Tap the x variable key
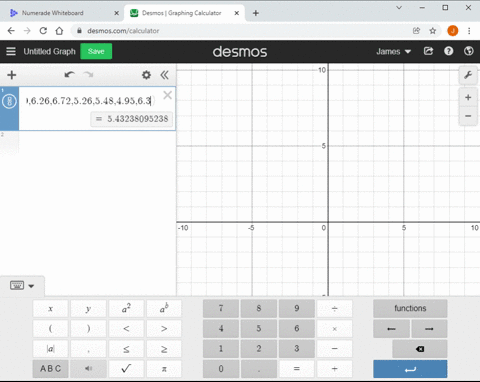This screenshot has width=480, height=382. (x=50, y=309)
